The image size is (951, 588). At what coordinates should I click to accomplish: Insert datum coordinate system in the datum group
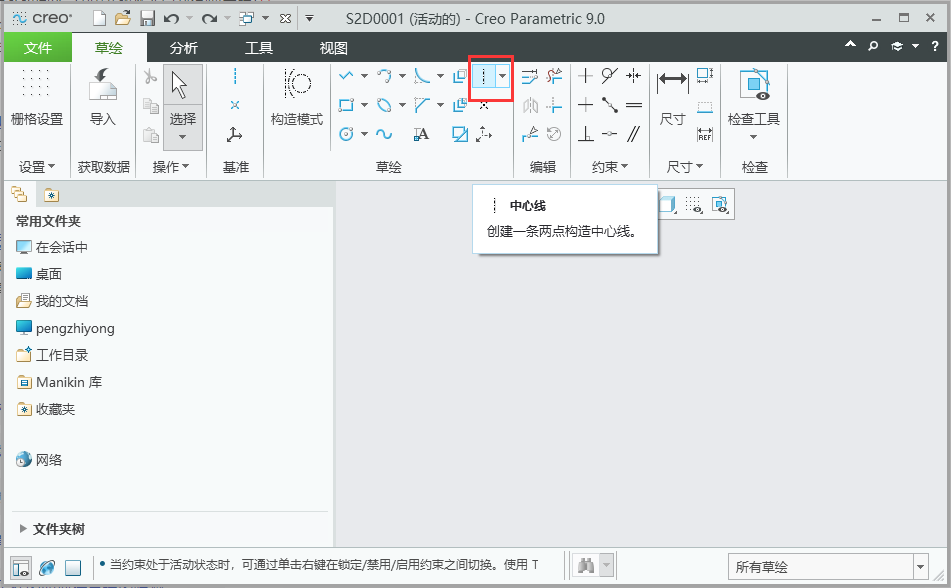pyautogui.click(x=235, y=134)
